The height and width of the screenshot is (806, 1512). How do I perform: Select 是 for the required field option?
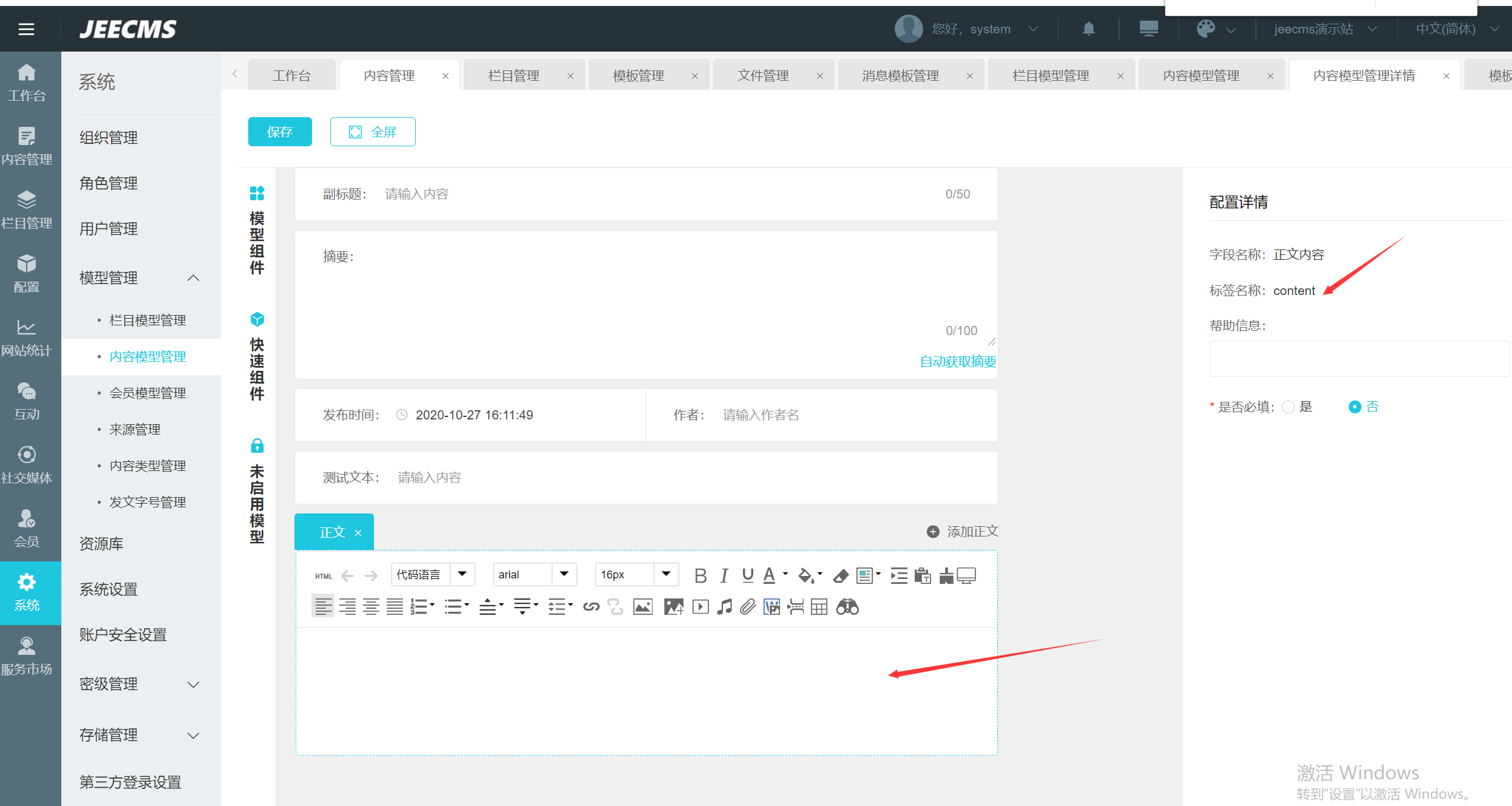coord(1289,407)
